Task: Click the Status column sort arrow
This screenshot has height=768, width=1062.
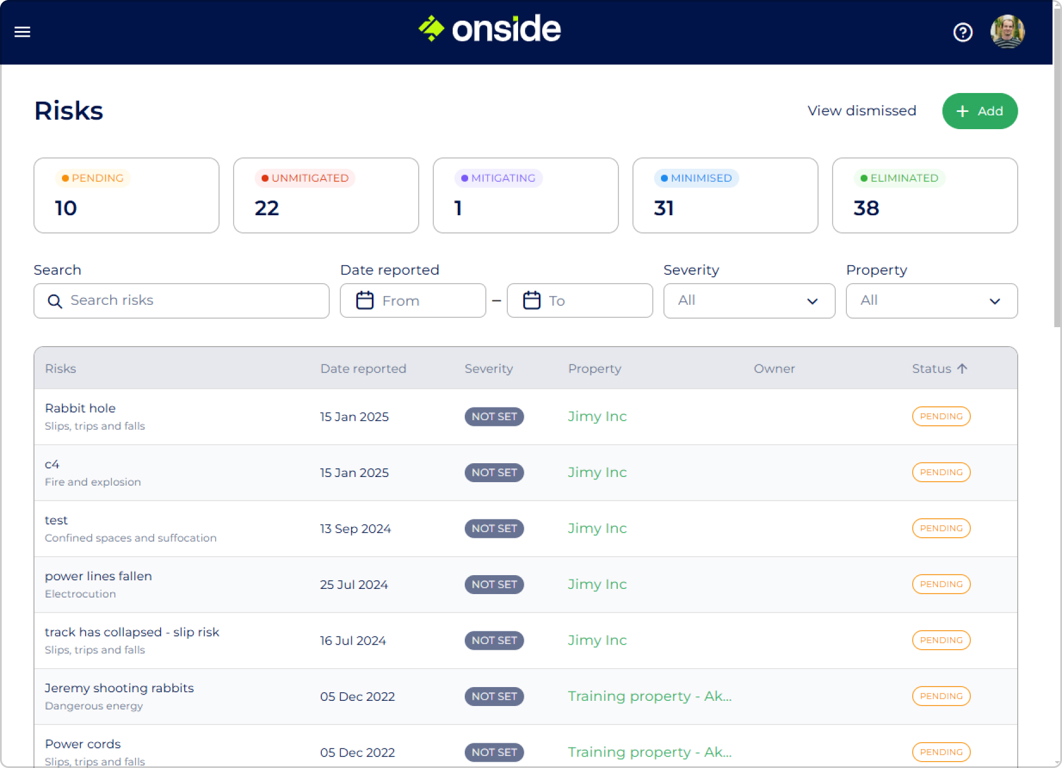Action: pyautogui.click(x=962, y=368)
